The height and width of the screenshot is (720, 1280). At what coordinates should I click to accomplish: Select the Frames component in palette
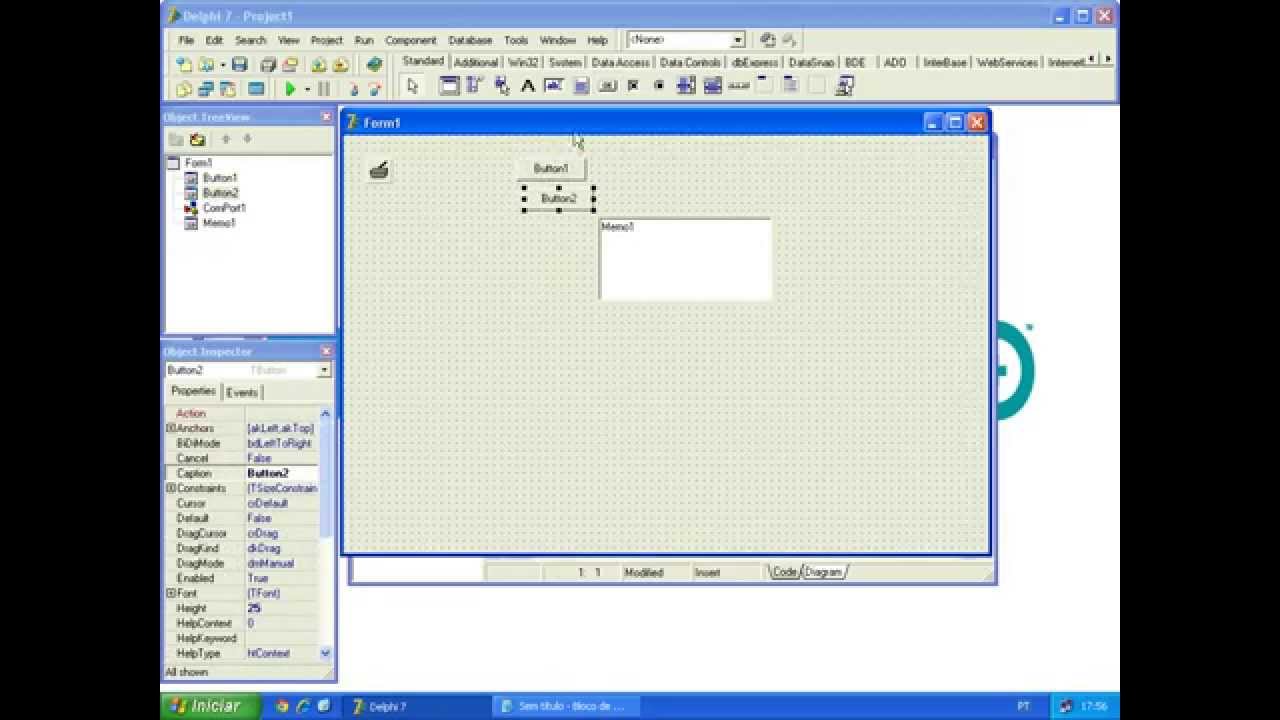point(449,86)
